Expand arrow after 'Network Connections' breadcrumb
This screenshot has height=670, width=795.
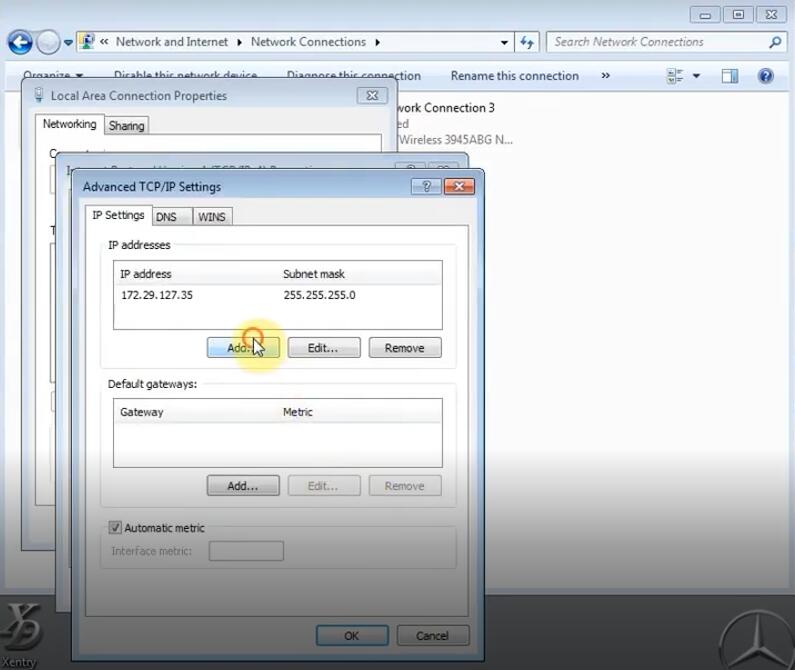(x=377, y=42)
